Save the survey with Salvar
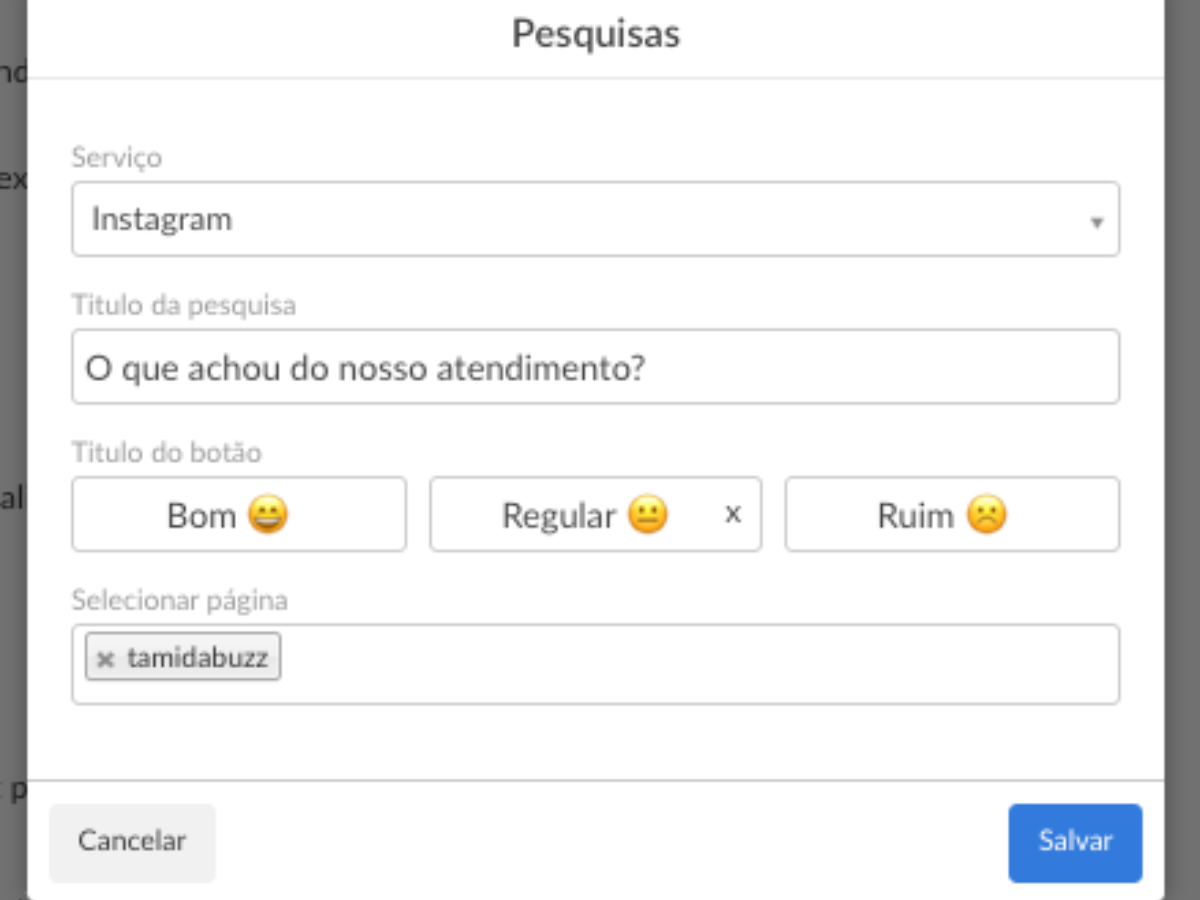This screenshot has height=900, width=1200. [x=1075, y=842]
